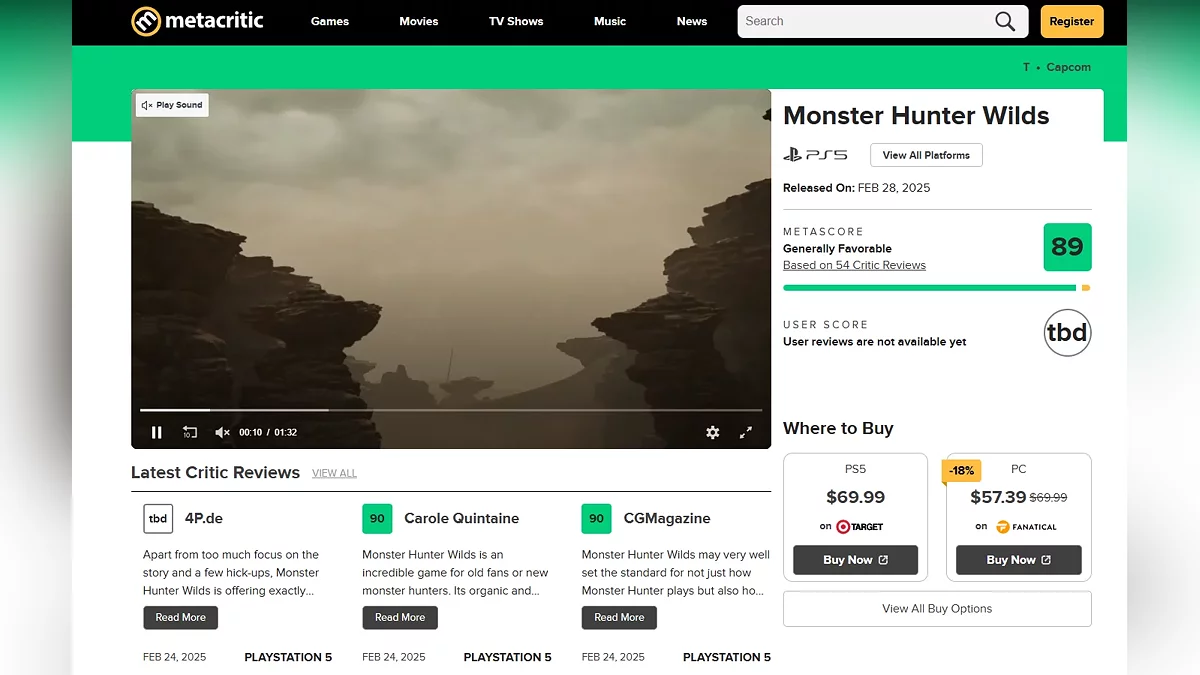Viewport: 1200px width, 675px height.
Task: Open video settings gear
Action: 712,432
